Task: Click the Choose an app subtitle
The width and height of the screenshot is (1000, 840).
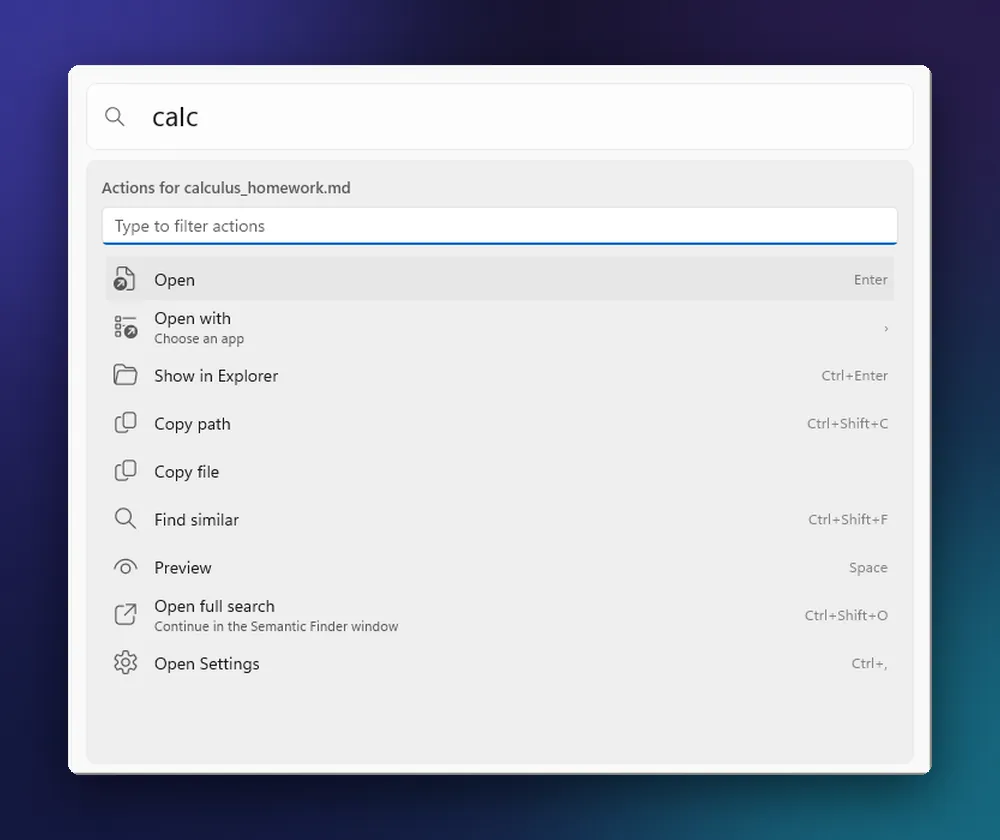Action: (199, 339)
